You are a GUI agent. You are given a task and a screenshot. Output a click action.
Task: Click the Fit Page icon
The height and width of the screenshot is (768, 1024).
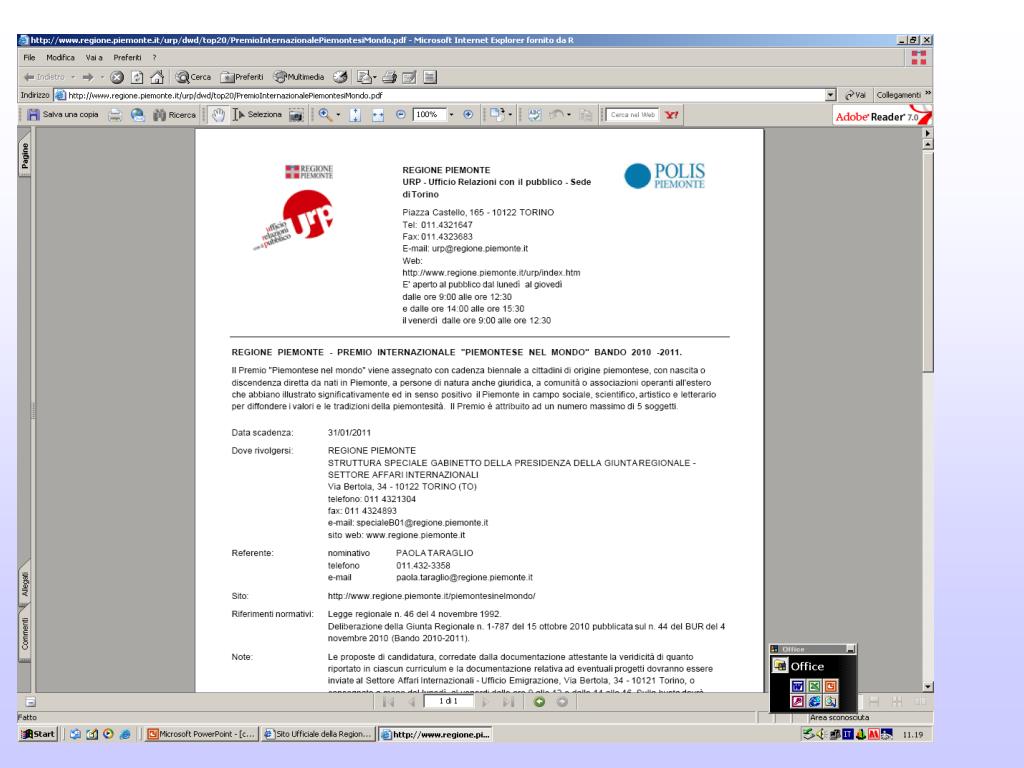355,115
